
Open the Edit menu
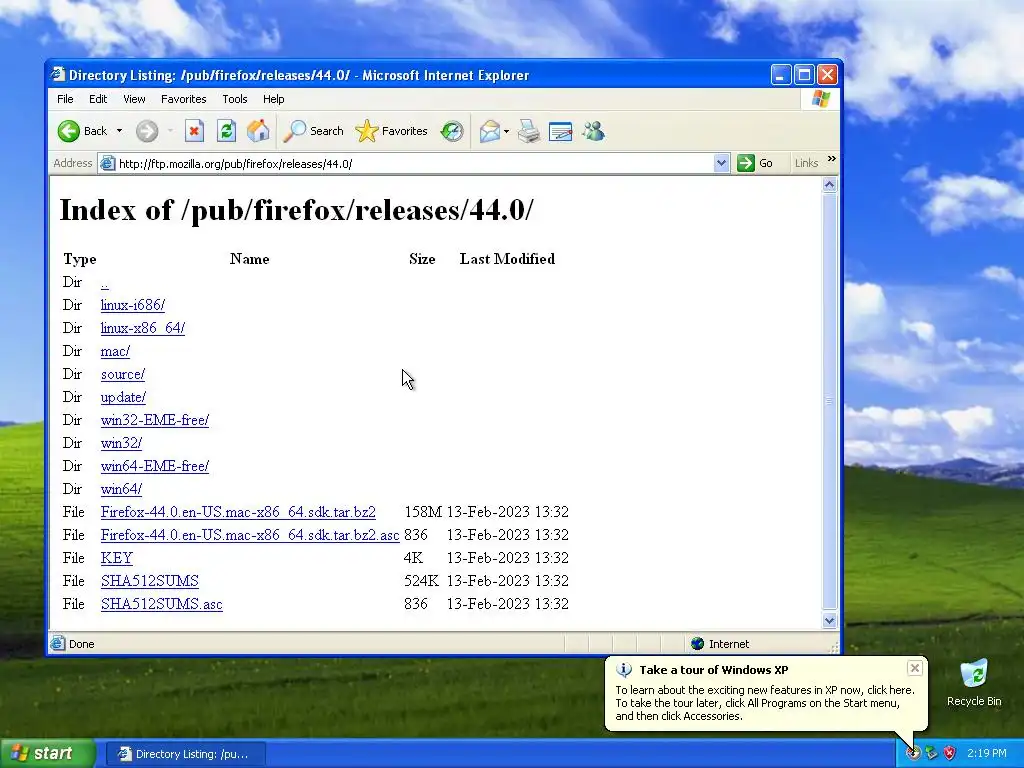click(x=98, y=99)
